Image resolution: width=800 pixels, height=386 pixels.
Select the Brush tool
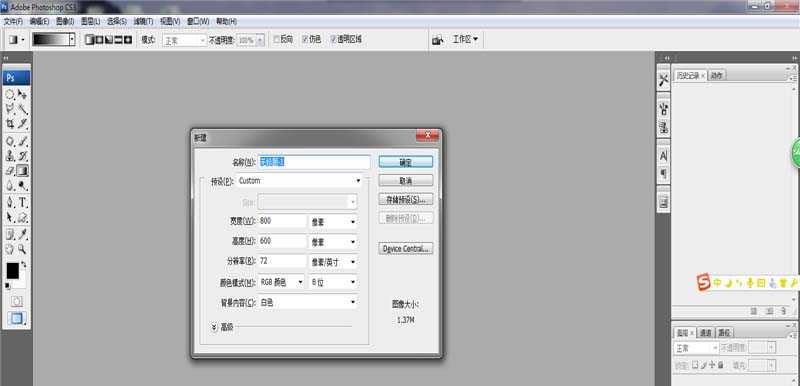pyautogui.click(x=22, y=141)
